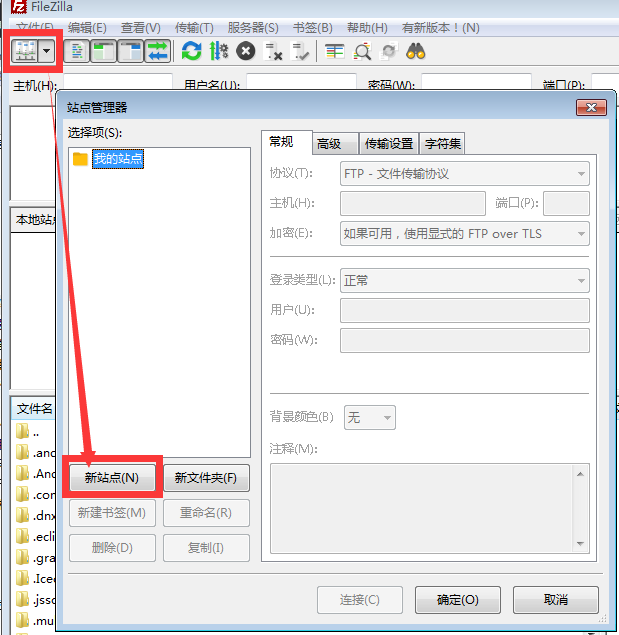Viewport: 619px width, 635px height.
Task: Open the 背景颜色(B) dropdown
Action: pyautogui.click(x=369, y=417)
